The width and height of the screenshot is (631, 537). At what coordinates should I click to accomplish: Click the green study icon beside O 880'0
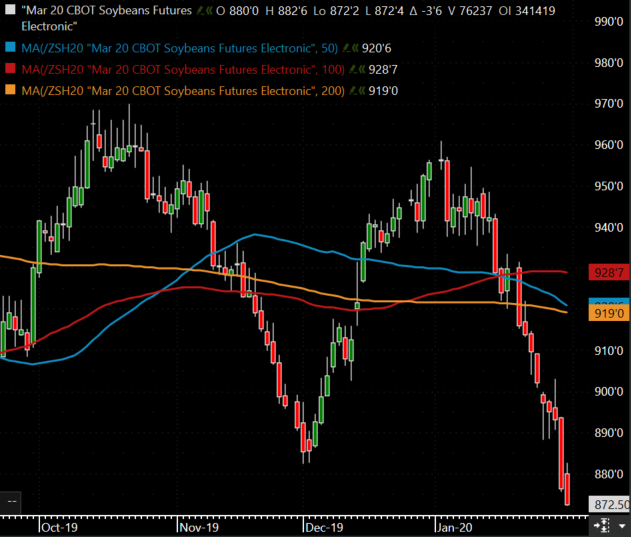pos(204,11)
